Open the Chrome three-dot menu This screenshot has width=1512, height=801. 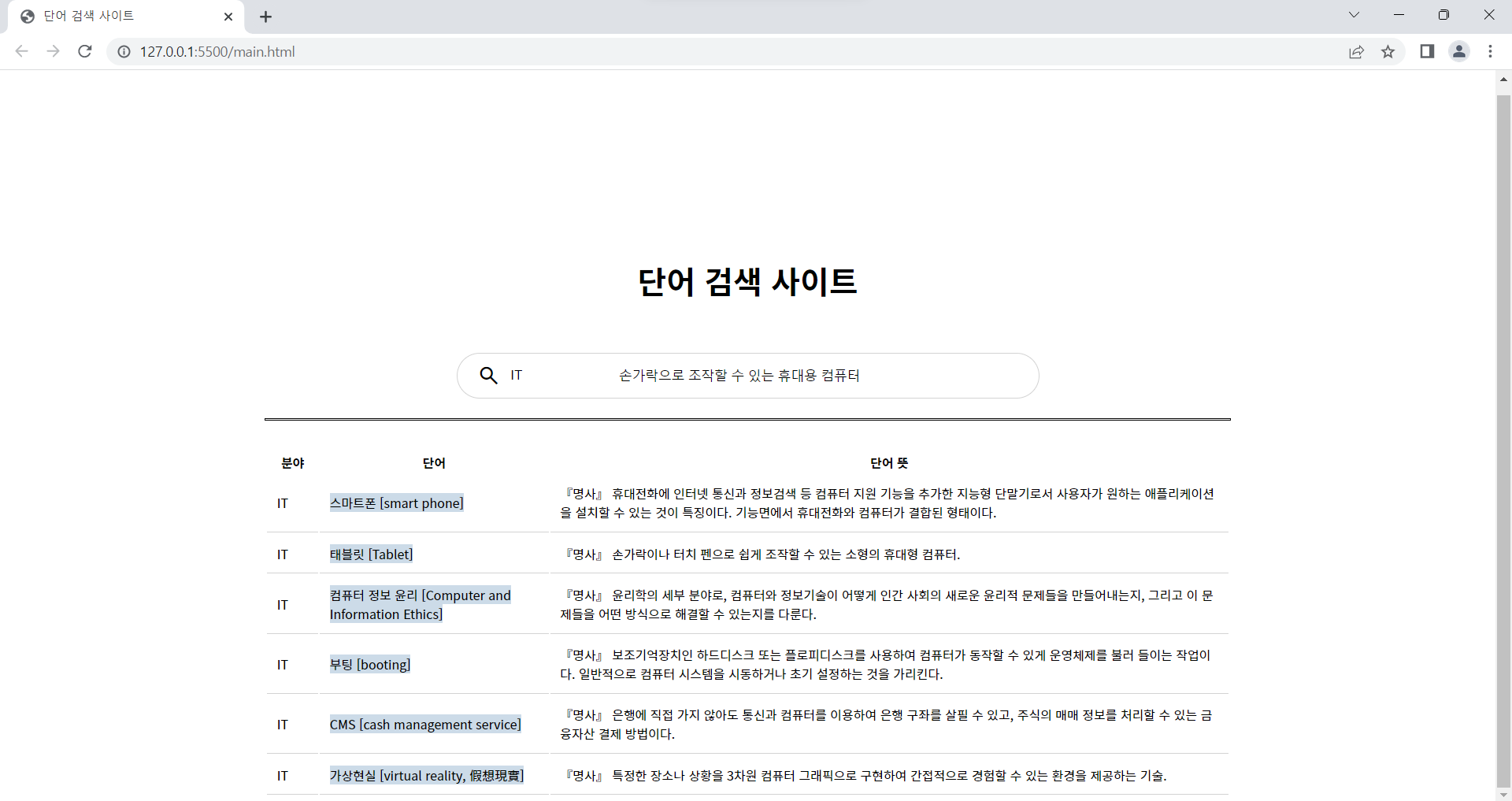tap(1491, 51)
